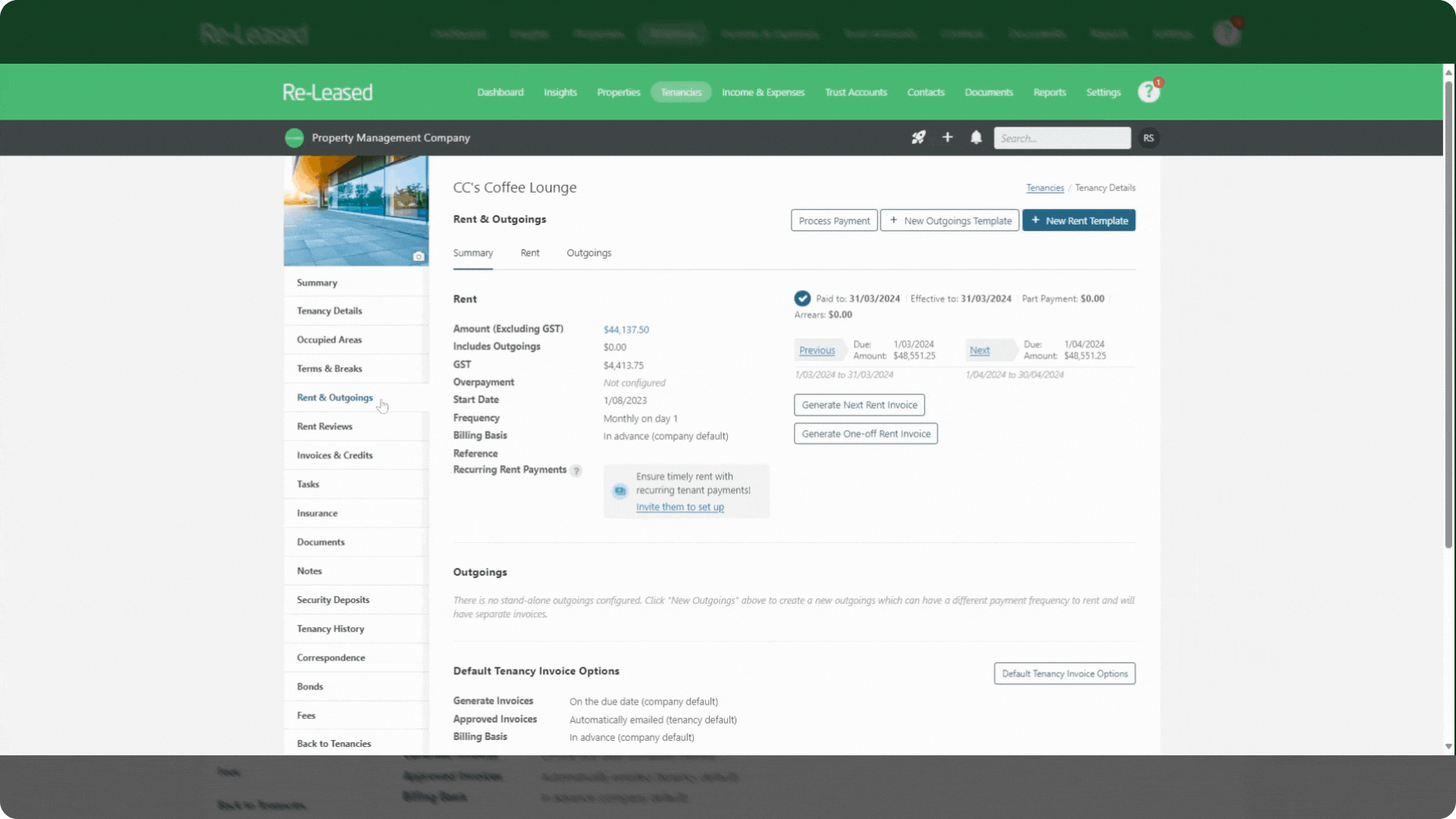Image resolution: width=1456 pixels, height=819 pixels.
Task: Click the rocket launch icon
Action: coord(918,137)
